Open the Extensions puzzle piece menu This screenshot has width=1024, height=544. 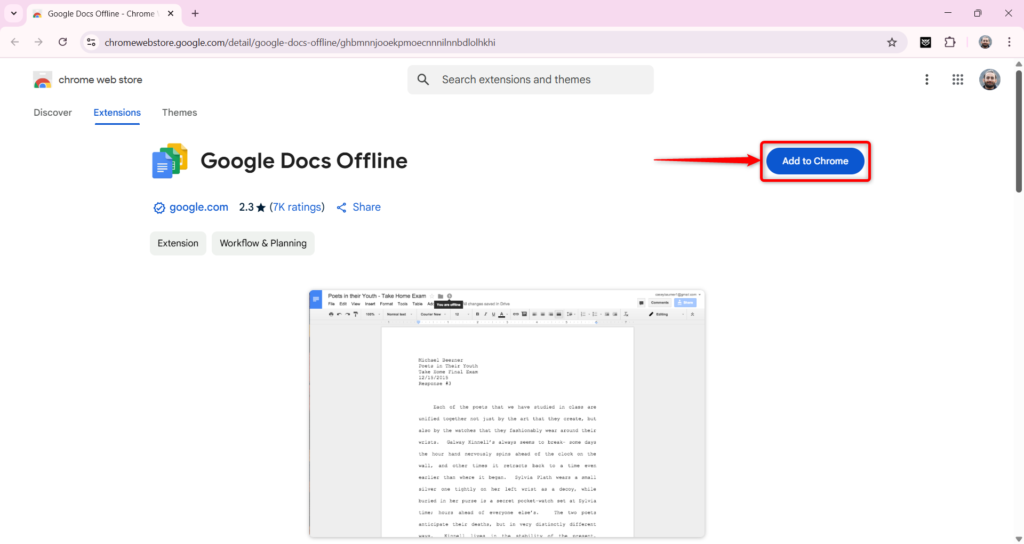(950, 42)
